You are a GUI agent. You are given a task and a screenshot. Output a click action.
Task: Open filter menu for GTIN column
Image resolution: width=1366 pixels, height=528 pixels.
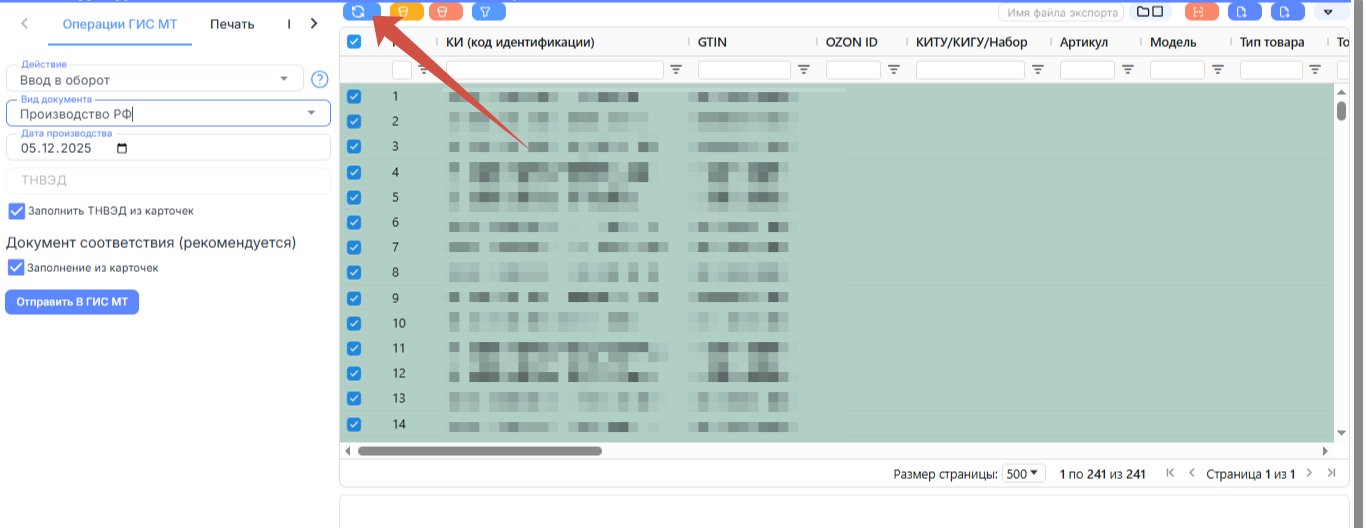pos(803,70)
